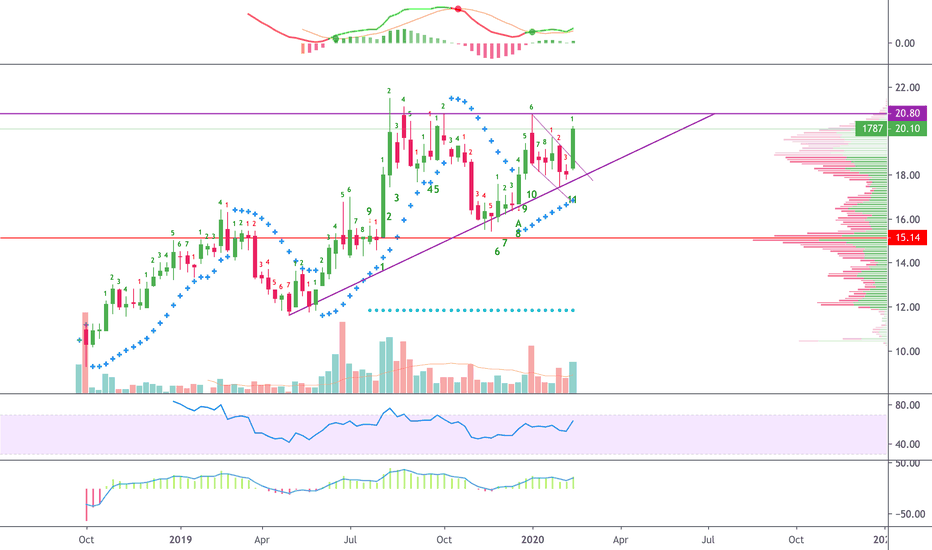Select the 22.00 price axis value
This screenshot has width=932, height=550.
coord(907,87)
